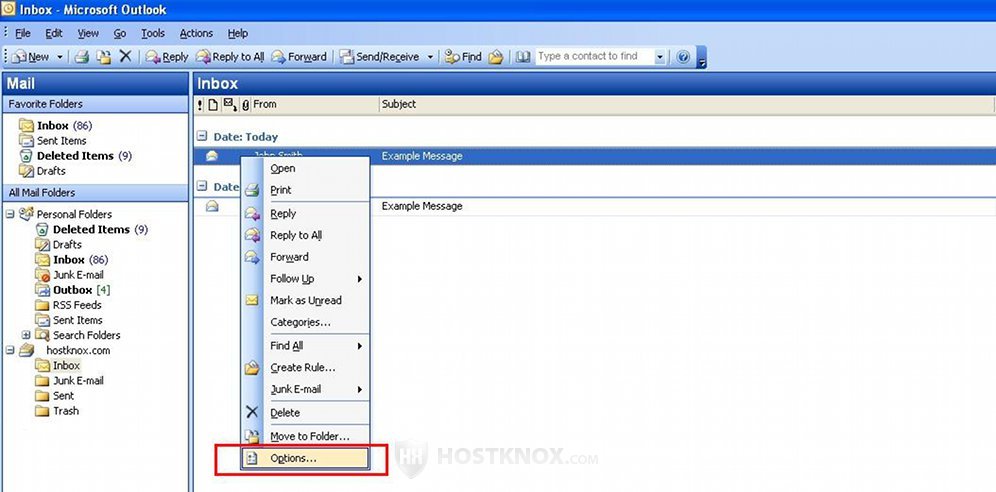
Task: Sort messages by the Subject column header
Action: click(687, 104)
